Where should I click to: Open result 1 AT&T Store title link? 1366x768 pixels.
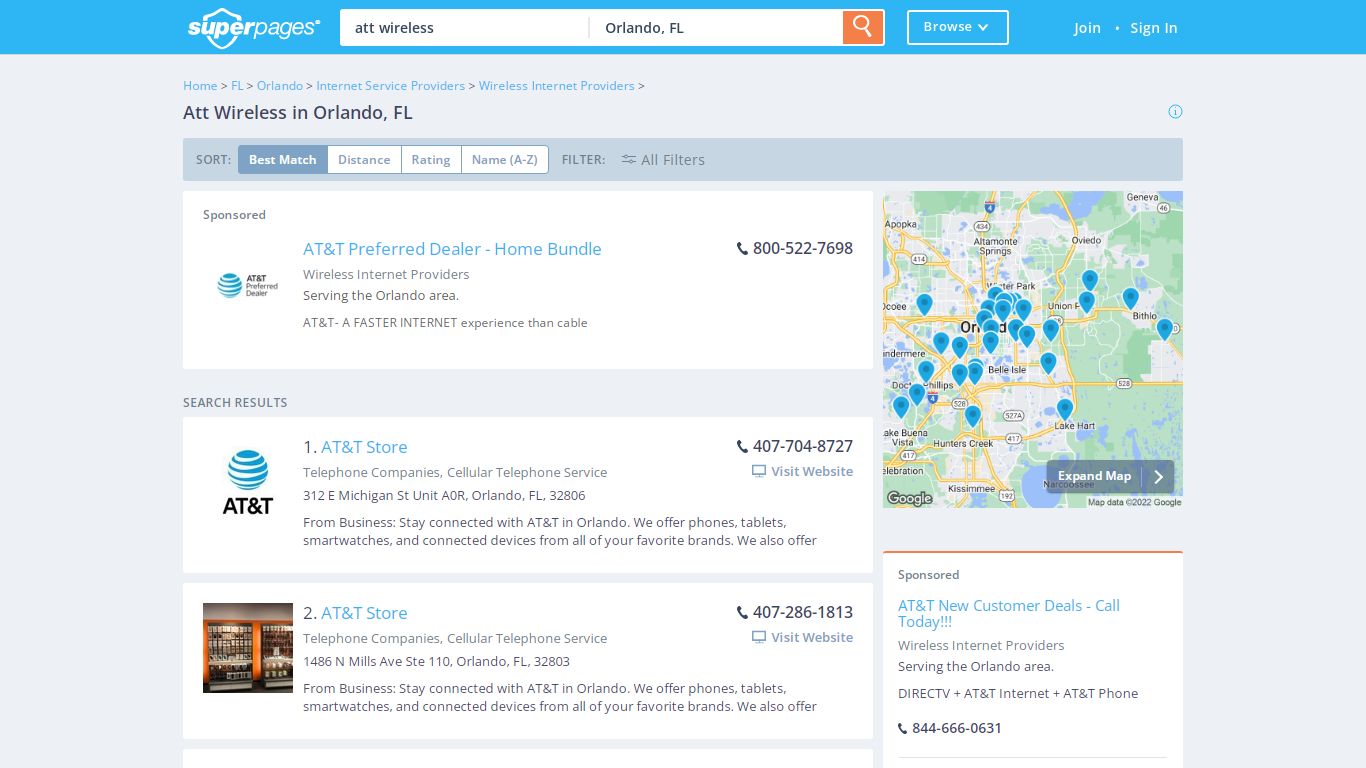click(x=364, y=447)
